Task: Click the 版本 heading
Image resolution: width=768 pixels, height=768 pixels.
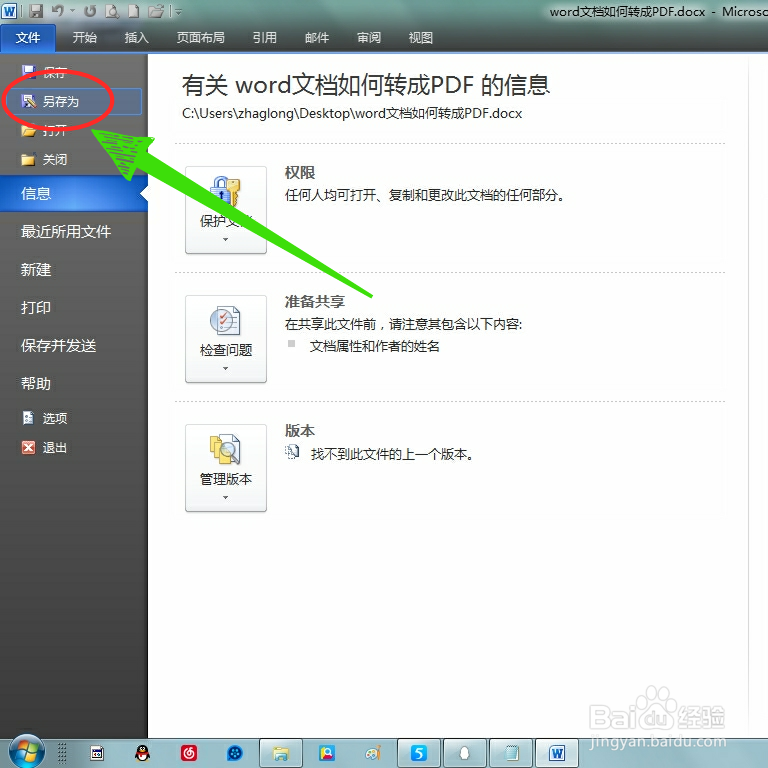Action: (x=300, y=431)
